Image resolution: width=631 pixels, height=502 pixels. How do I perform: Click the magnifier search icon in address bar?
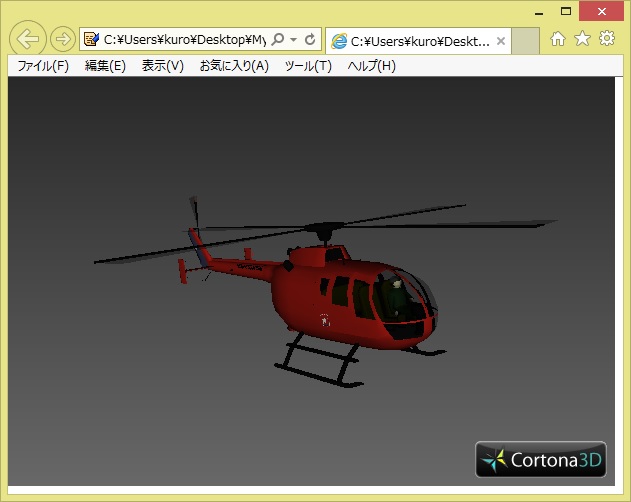click(x=278, y=40)
